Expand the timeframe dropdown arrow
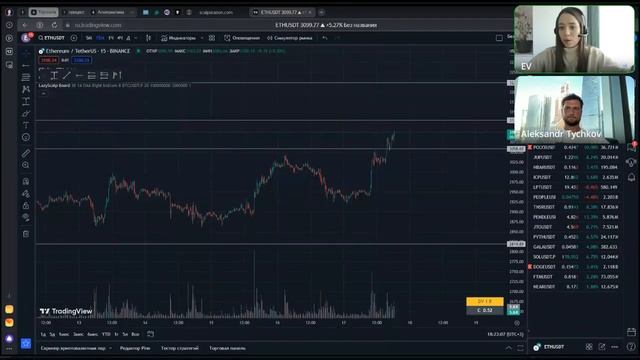 point(136,38)
